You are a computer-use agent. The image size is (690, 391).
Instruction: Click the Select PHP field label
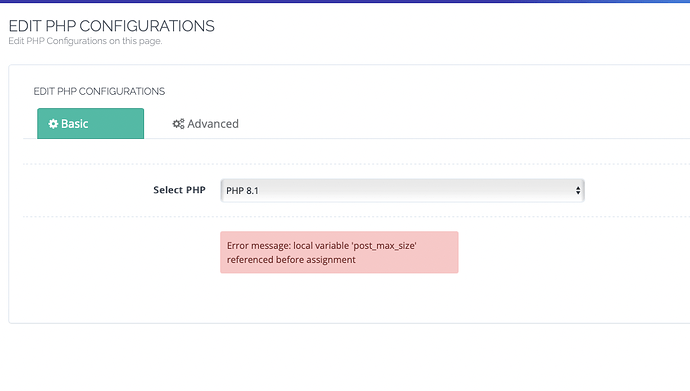pyautogui.click(x=179, y=190)
